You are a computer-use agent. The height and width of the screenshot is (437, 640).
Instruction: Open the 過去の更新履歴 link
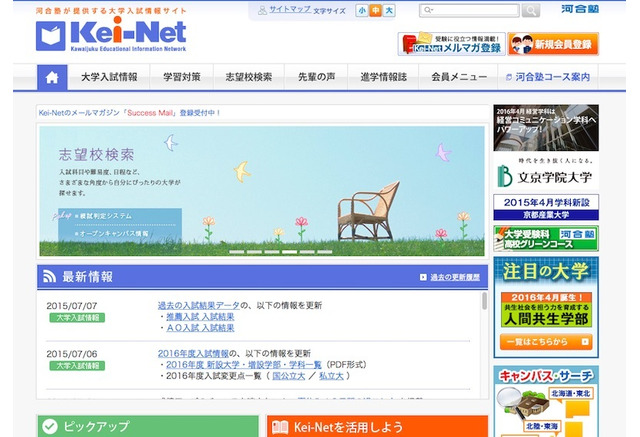(455, 277)
